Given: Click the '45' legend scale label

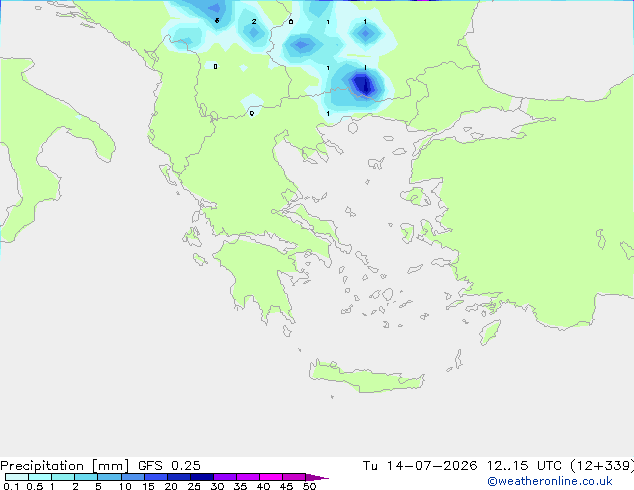Looking at the screenshot, I should pos(286,486).
